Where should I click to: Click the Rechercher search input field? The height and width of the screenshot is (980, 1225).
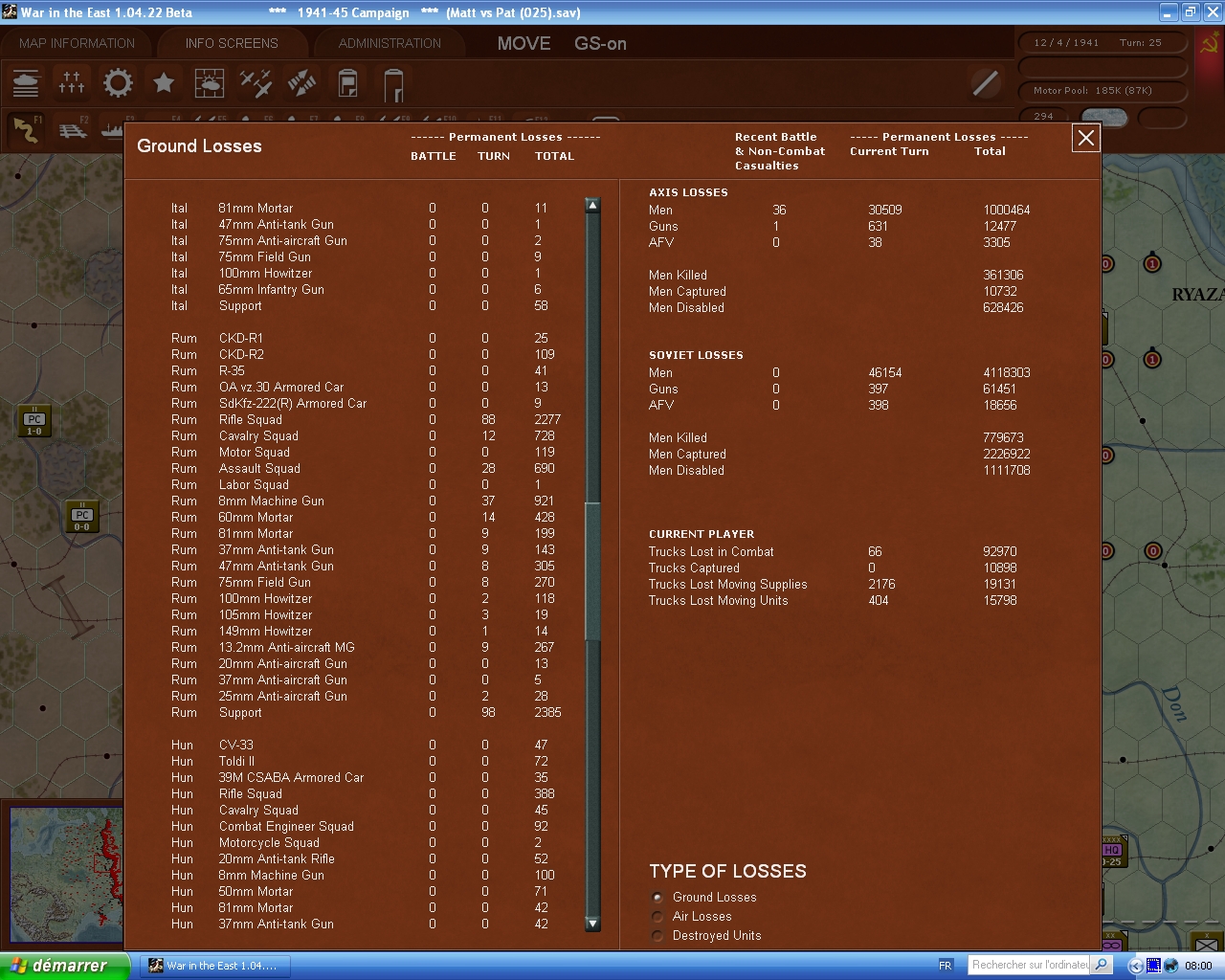tap(1030, 966)
